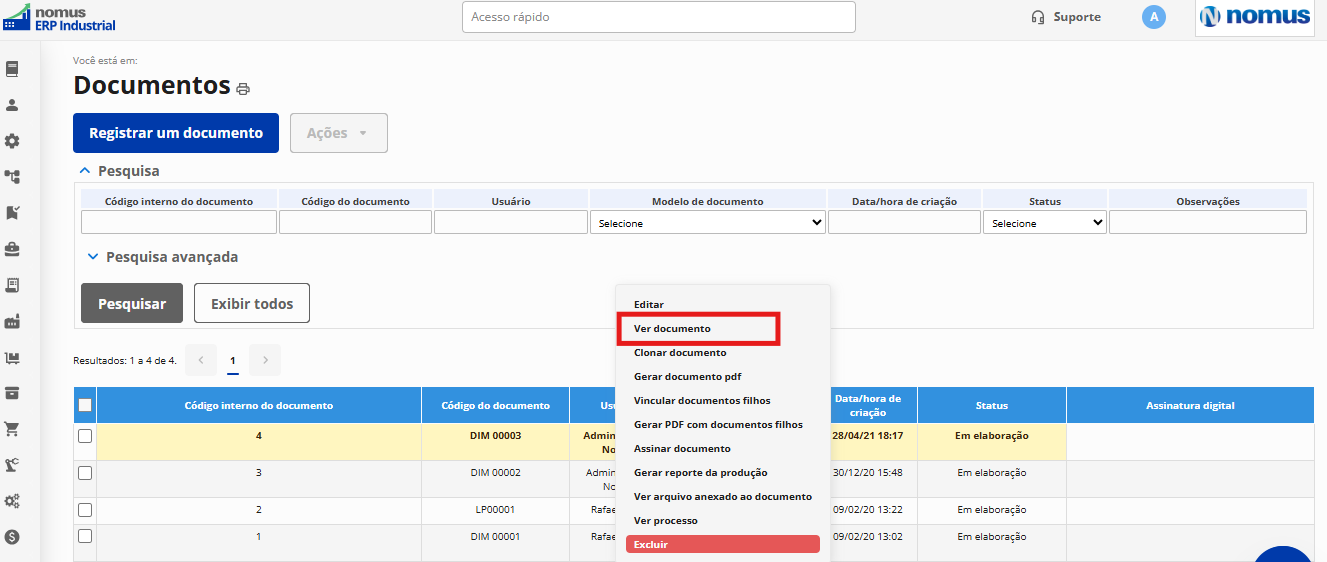Sort by Código do documento column header

click(x=496, y=405)
